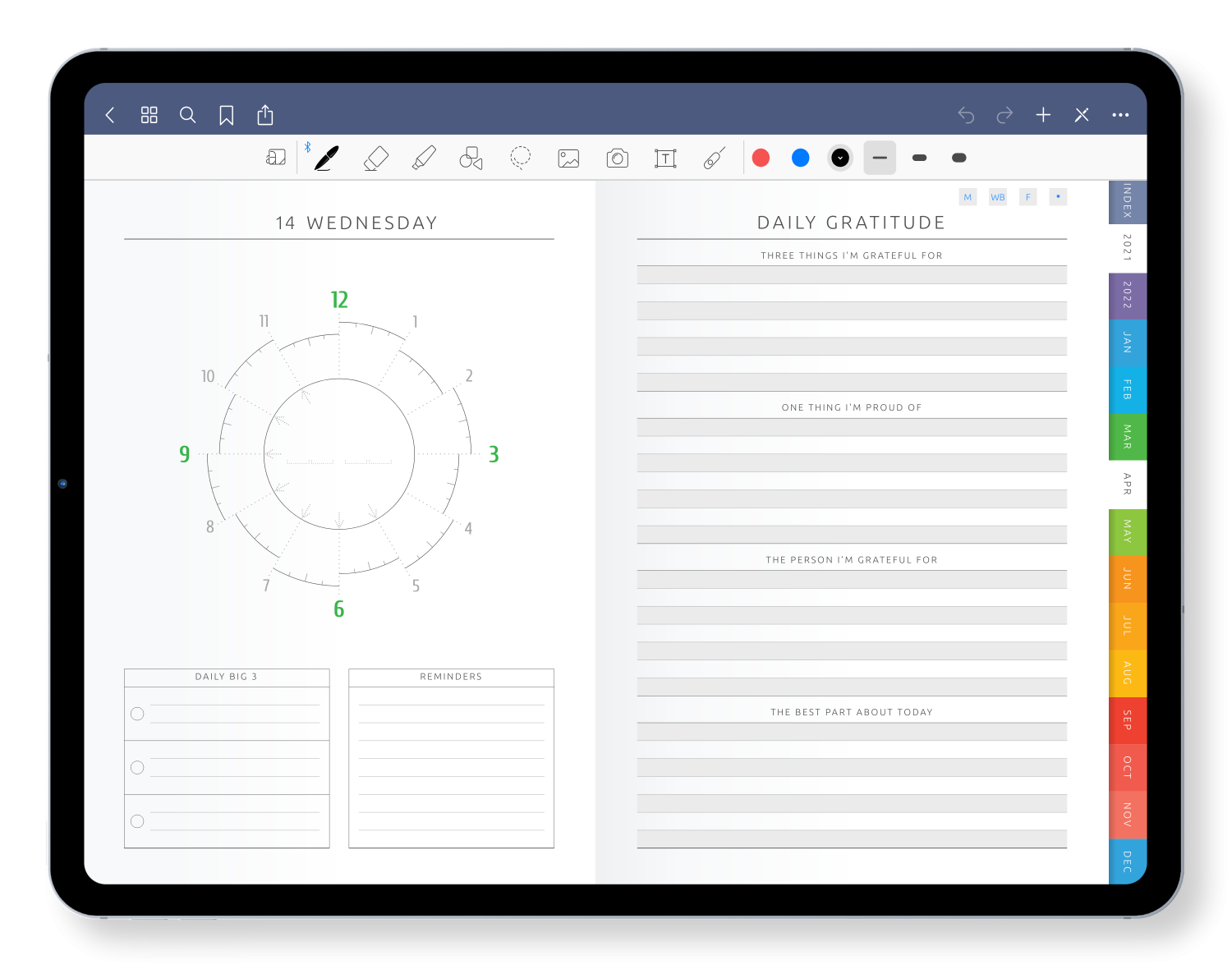Go to the INDEX tab

1127,201
